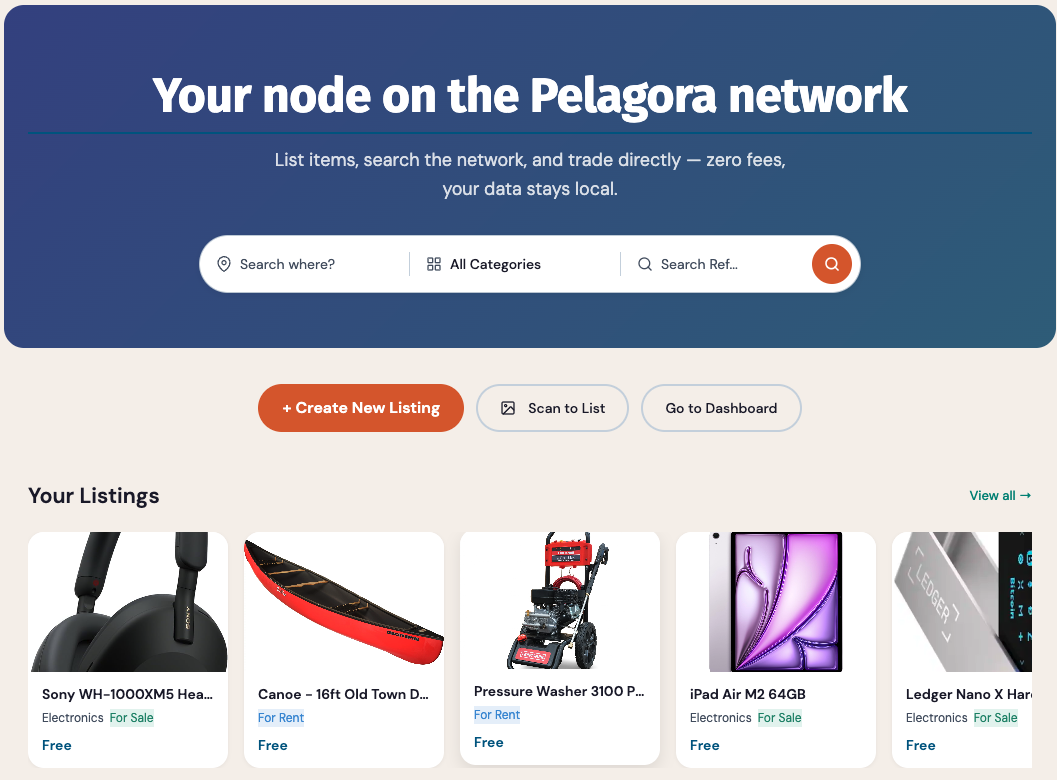Click the image icon on Scan to List

(510, 408)
